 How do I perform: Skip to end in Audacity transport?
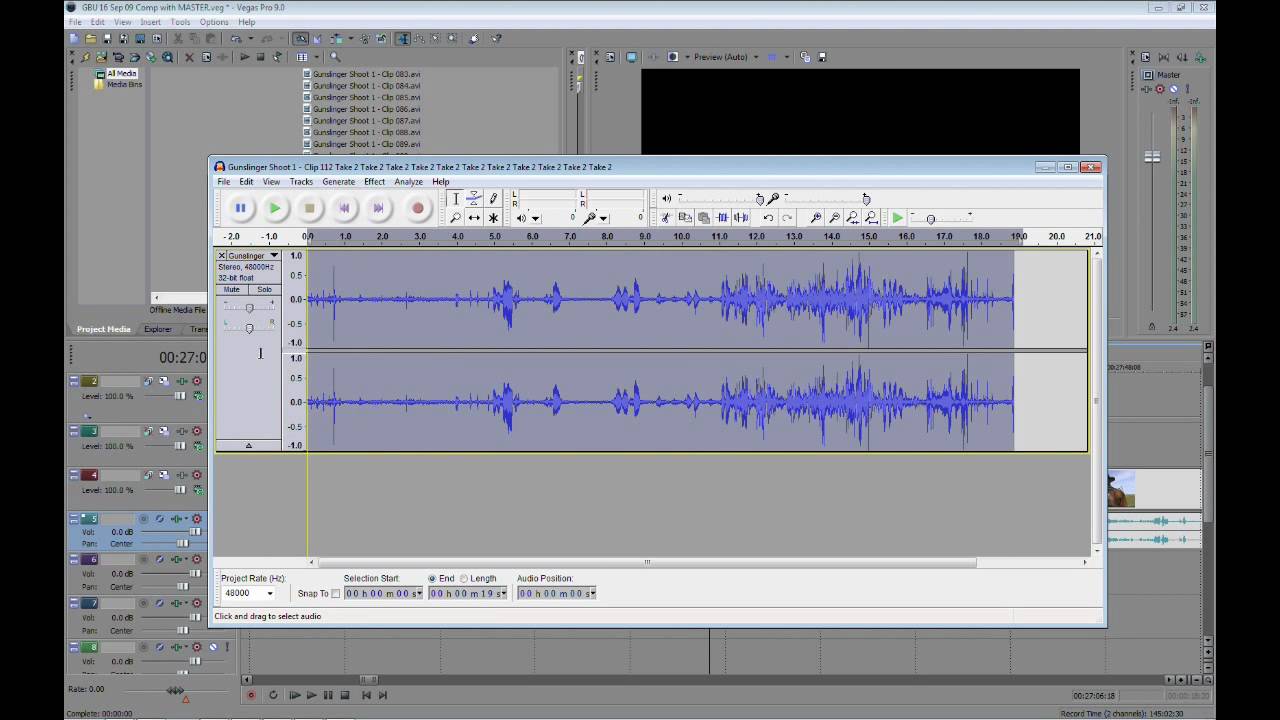pos(378,208)
